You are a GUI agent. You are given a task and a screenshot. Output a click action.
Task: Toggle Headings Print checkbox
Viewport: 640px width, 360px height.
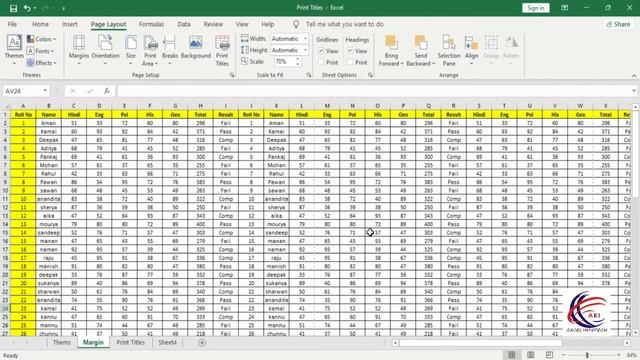(350, 62)
